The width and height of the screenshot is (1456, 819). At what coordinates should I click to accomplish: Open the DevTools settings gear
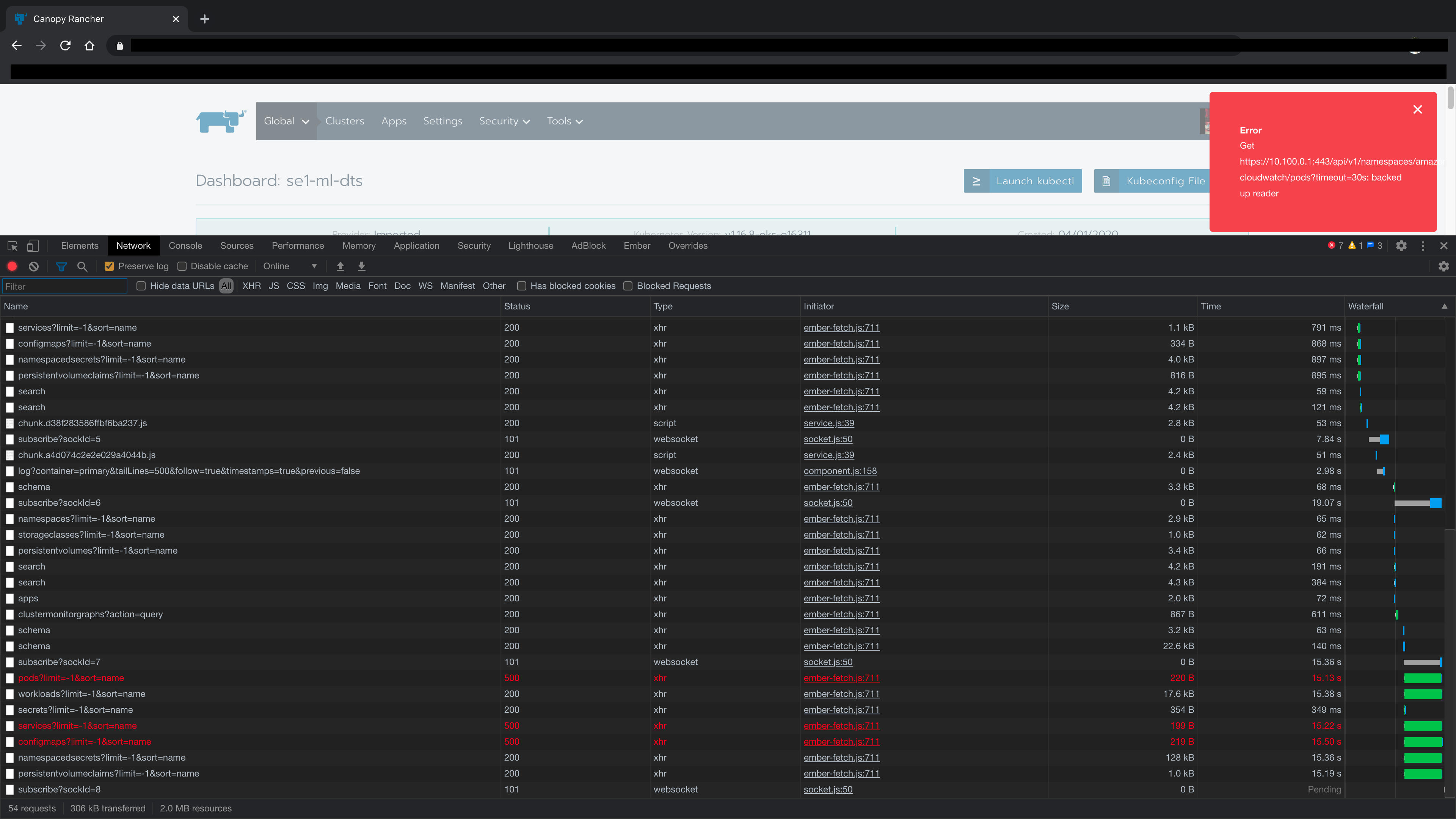point(1401,246)
